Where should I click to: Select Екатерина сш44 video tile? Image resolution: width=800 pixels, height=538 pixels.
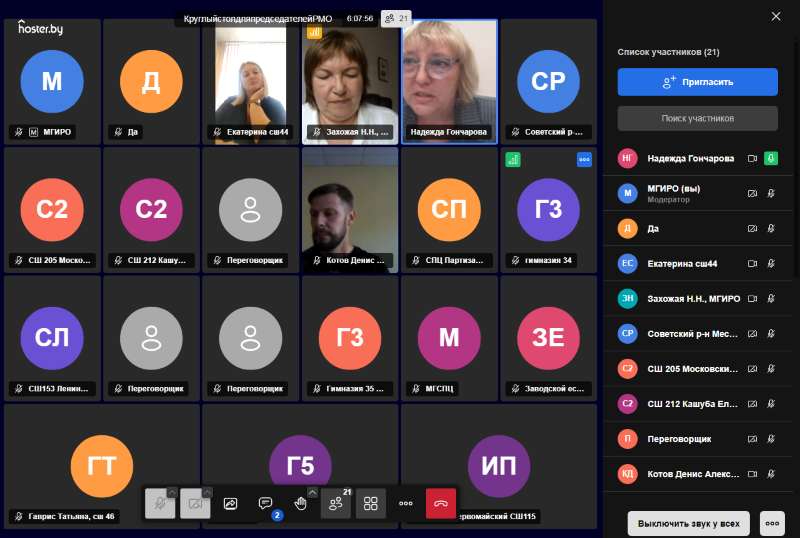251,82
